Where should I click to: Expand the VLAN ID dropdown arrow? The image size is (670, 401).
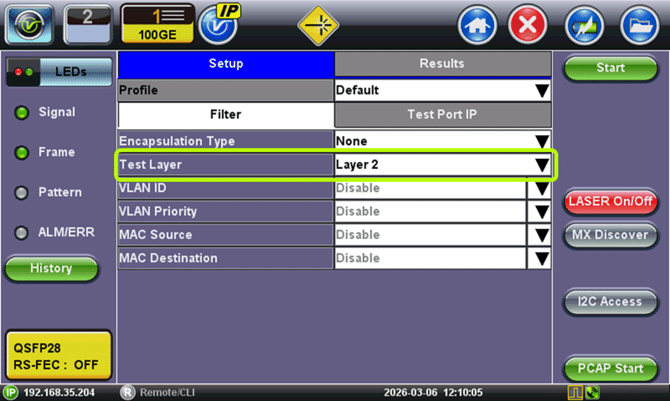point(541,188)
